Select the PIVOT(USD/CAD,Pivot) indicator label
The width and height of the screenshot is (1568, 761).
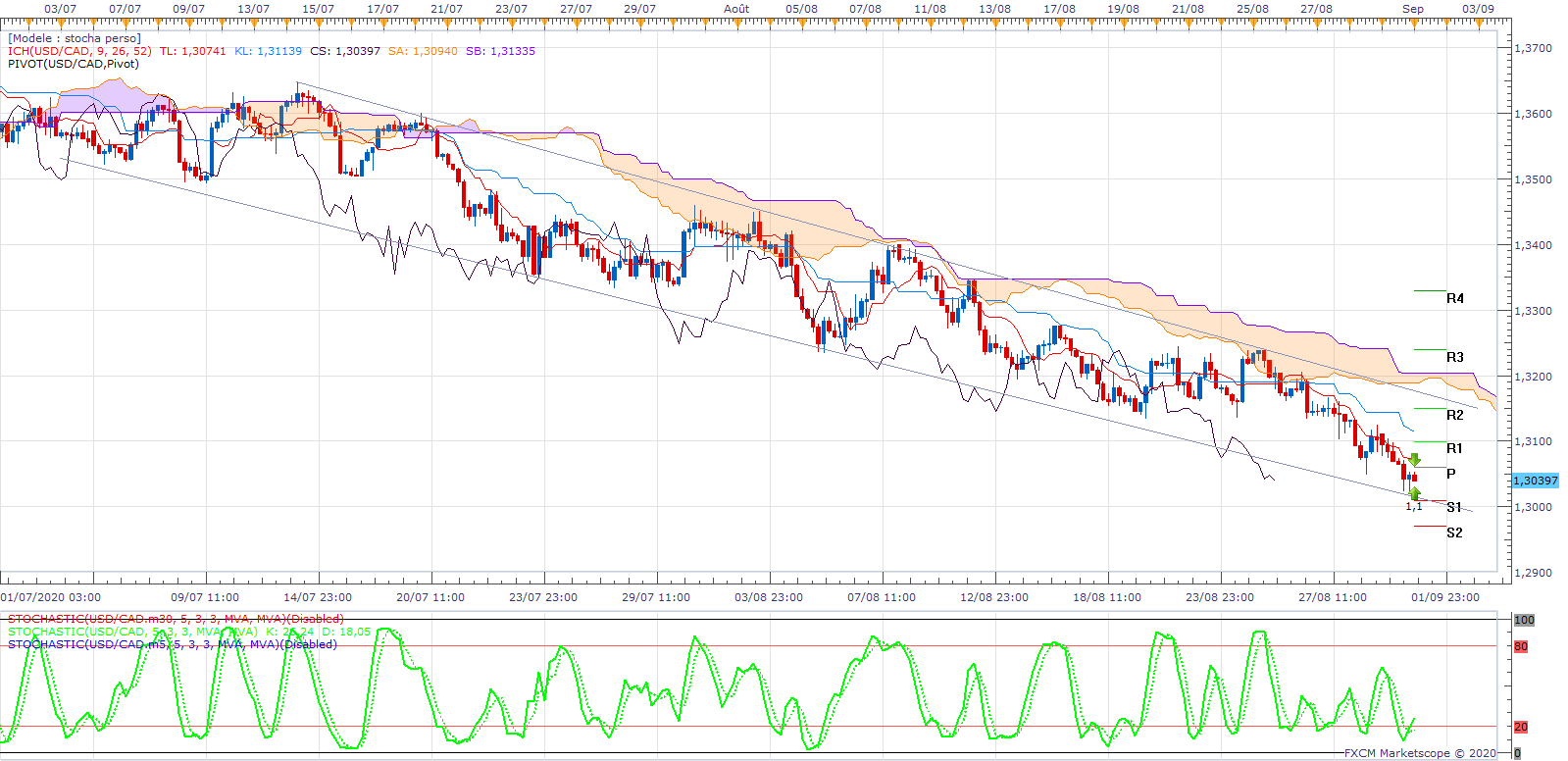(74, 64)
